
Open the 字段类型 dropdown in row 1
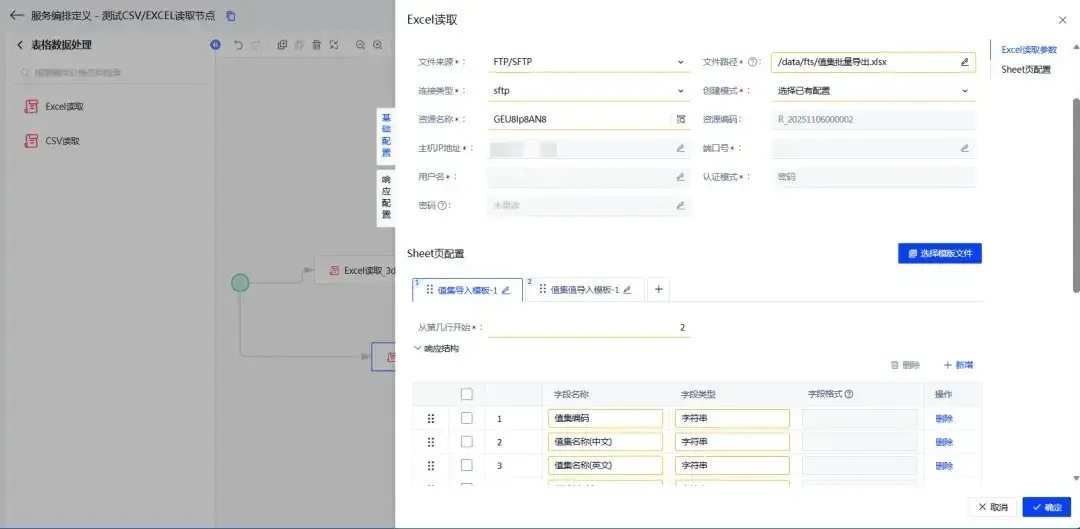(732, 418)
